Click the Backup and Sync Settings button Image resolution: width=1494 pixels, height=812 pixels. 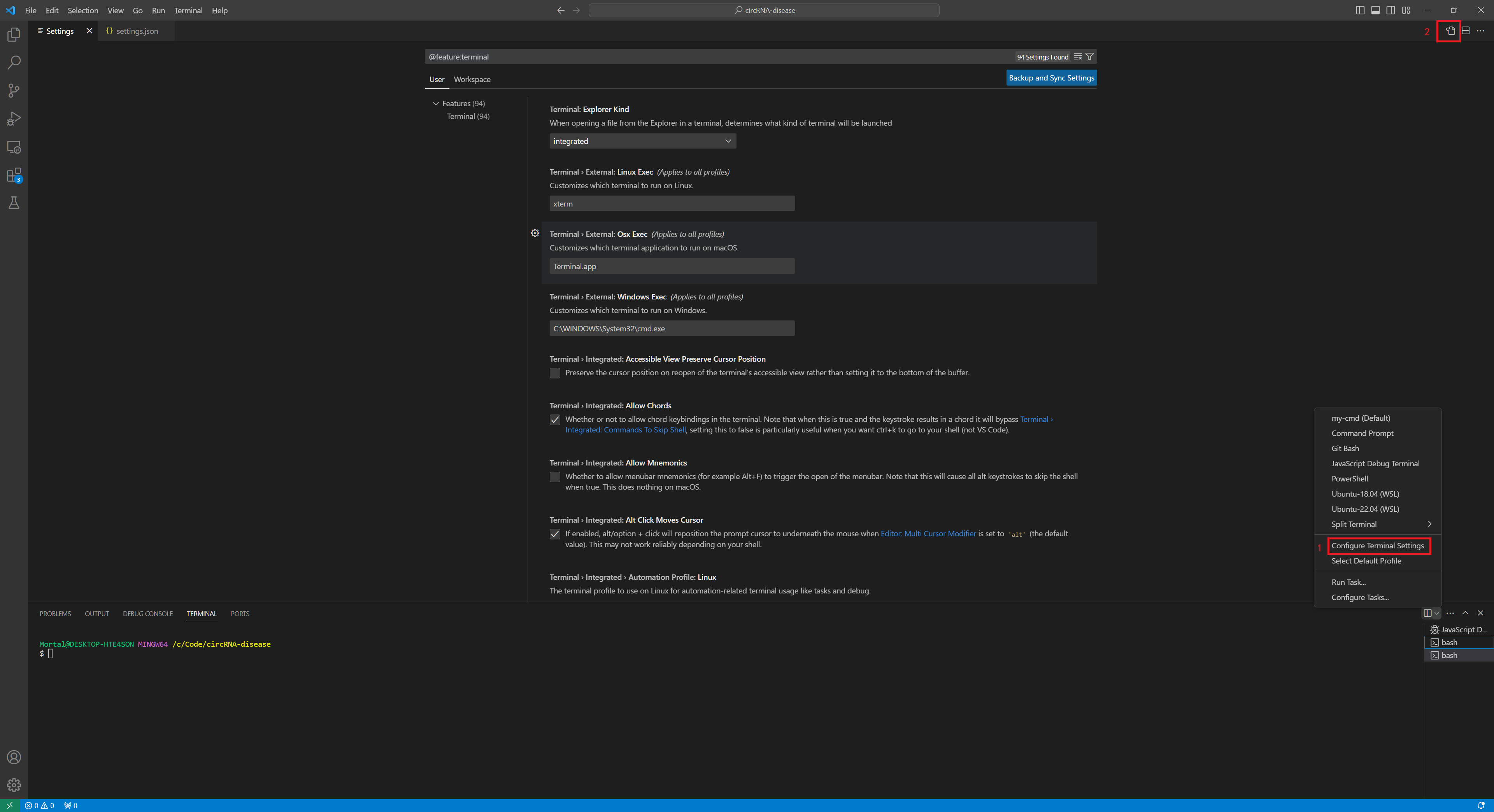click(x=1051, y=77)
